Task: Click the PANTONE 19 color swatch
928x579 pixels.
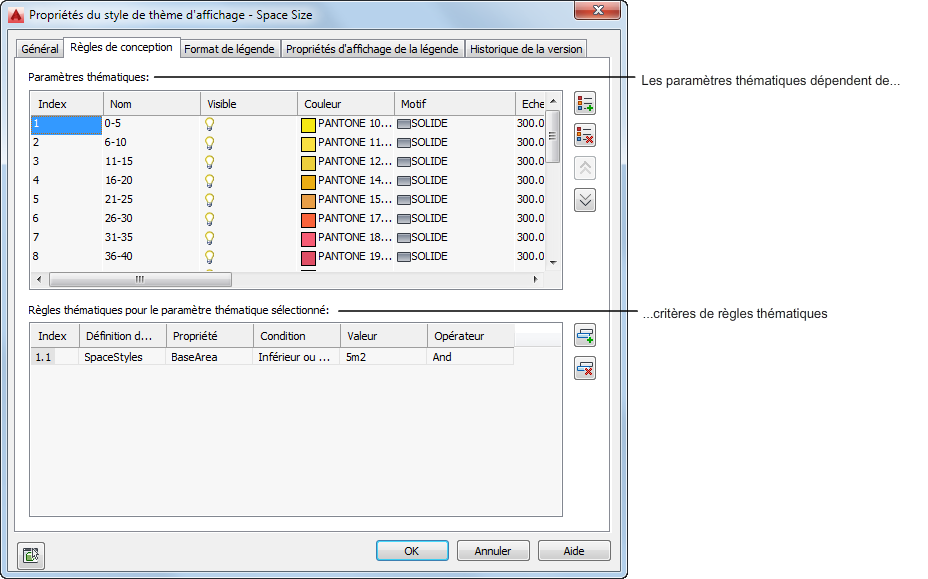Action: click(x=308, y=258)
